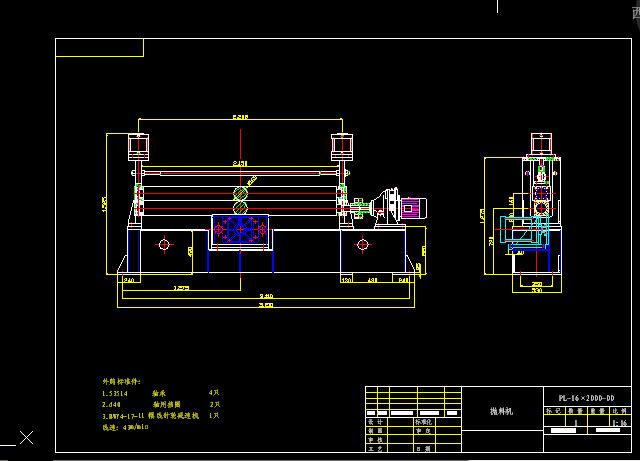The image size is (640, 461).
Task: Select note text "3.BW74-17-11"
Action: [123, 416]
